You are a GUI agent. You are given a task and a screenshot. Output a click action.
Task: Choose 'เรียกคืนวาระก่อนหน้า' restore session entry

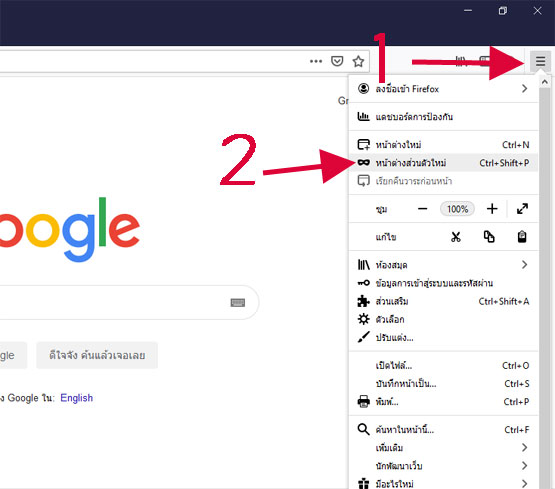coord(443,181)
